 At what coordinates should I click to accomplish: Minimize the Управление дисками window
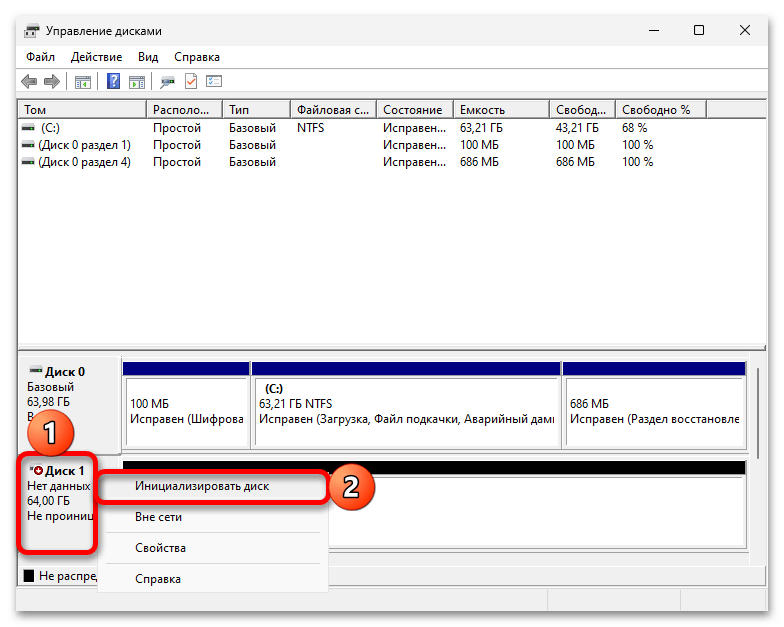pyautogui.click(x=654, y=30)
